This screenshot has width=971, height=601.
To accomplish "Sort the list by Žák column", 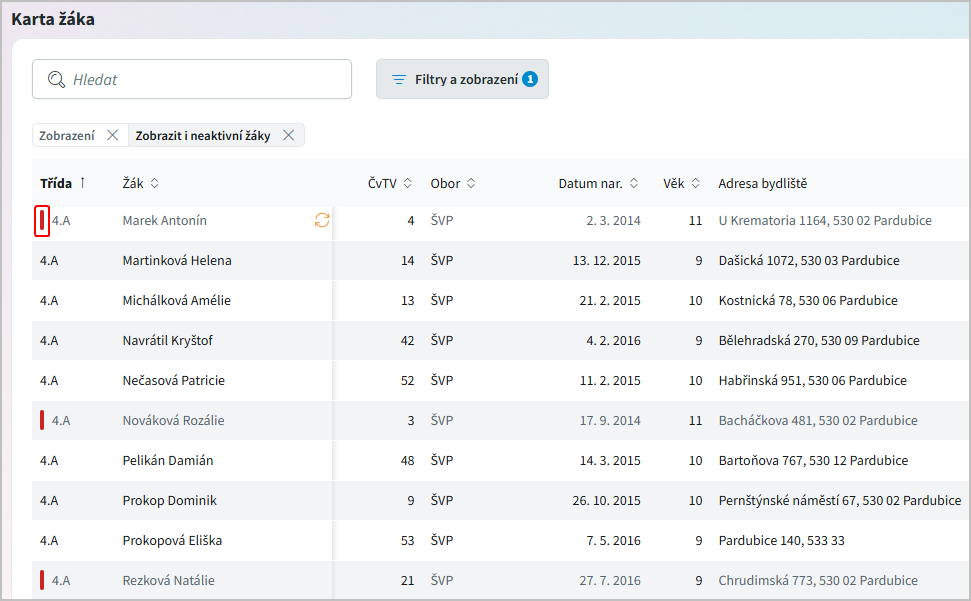I will (x=140, y=183).
